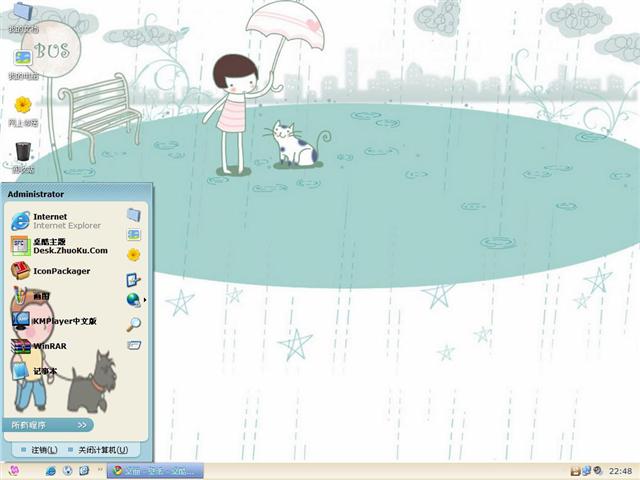
Task: Click the blue folder icon in start menu right column
Action: (133, 215)
